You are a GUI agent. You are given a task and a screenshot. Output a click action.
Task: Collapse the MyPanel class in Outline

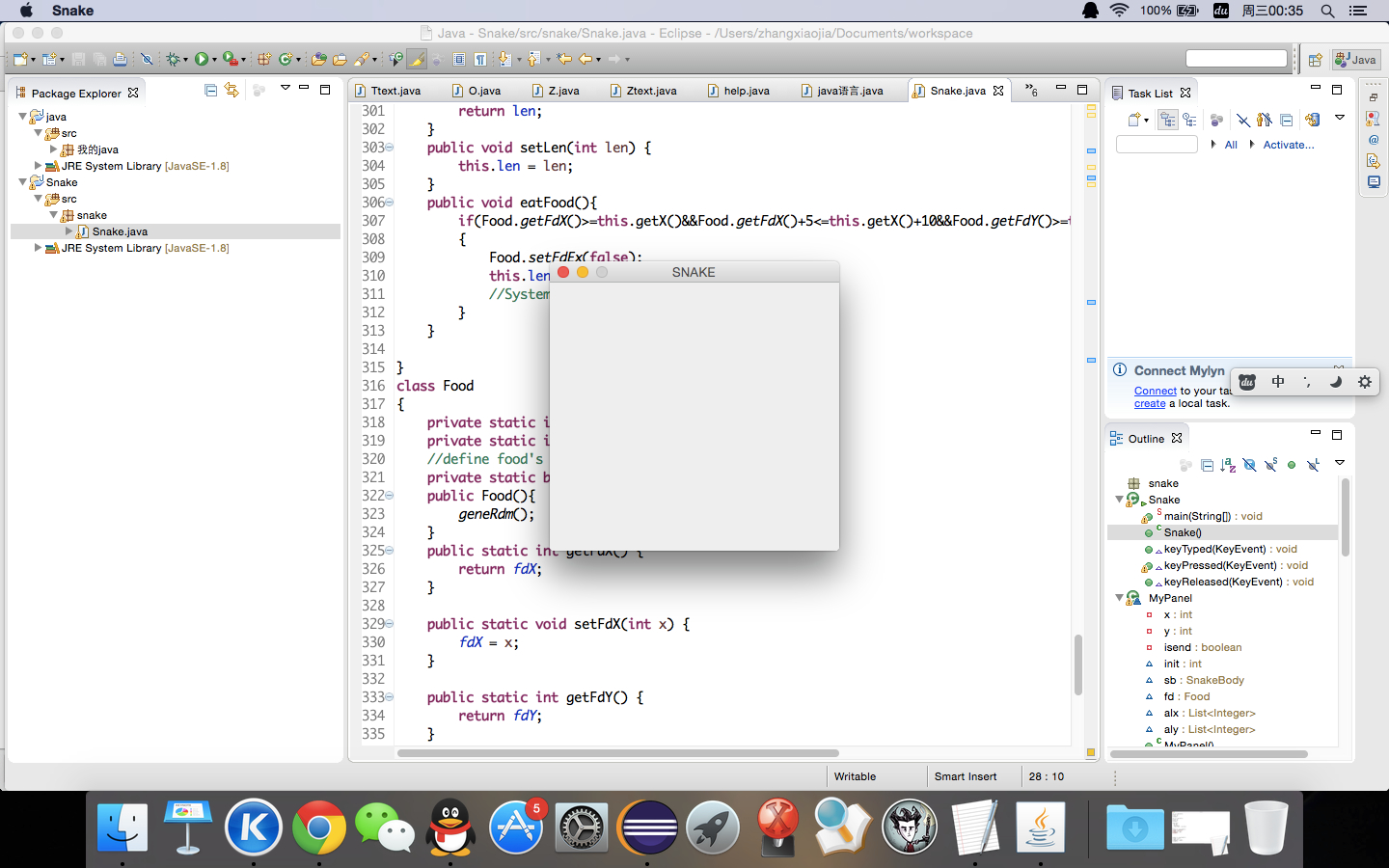pos(1119,598)
